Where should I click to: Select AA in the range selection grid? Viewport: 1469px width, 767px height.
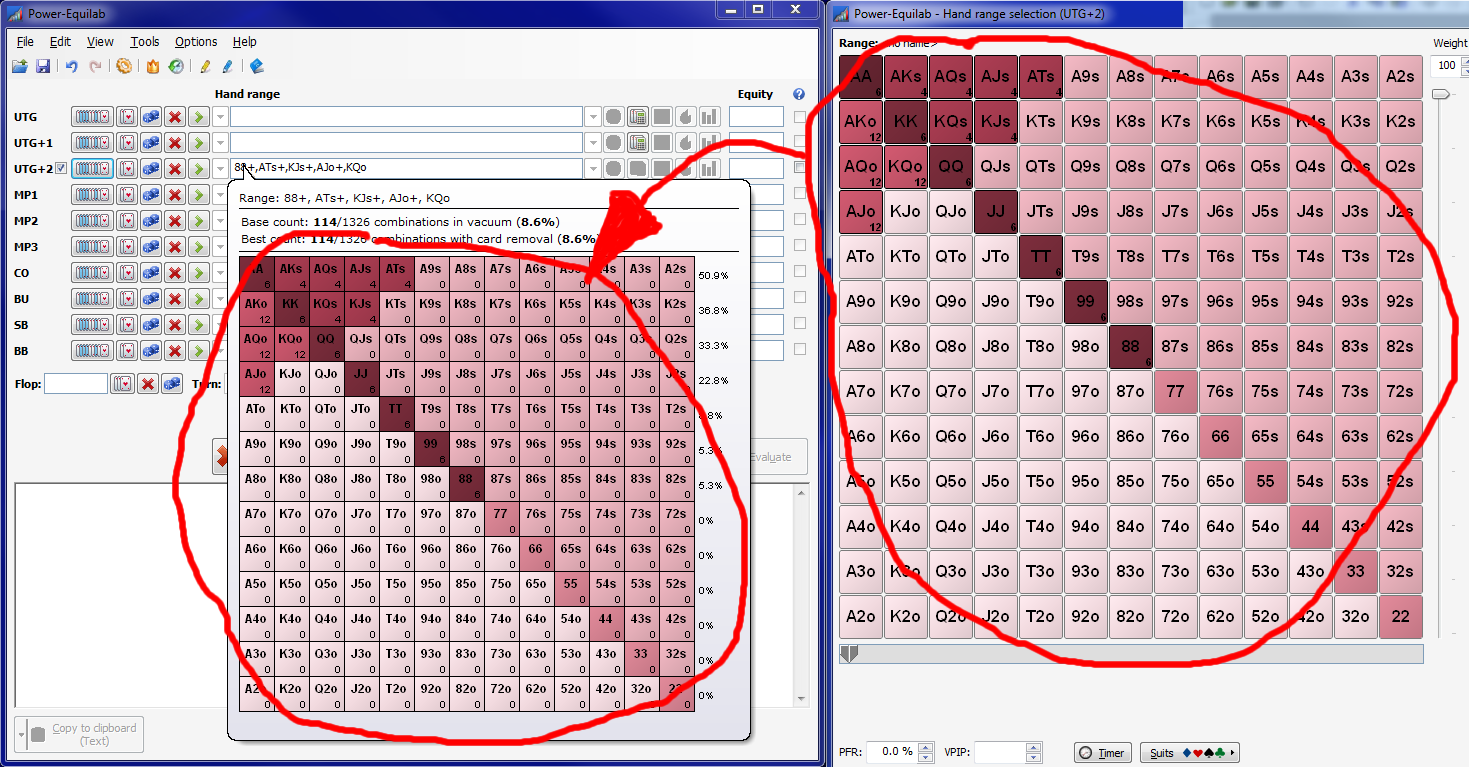click(x=861, y=76)
